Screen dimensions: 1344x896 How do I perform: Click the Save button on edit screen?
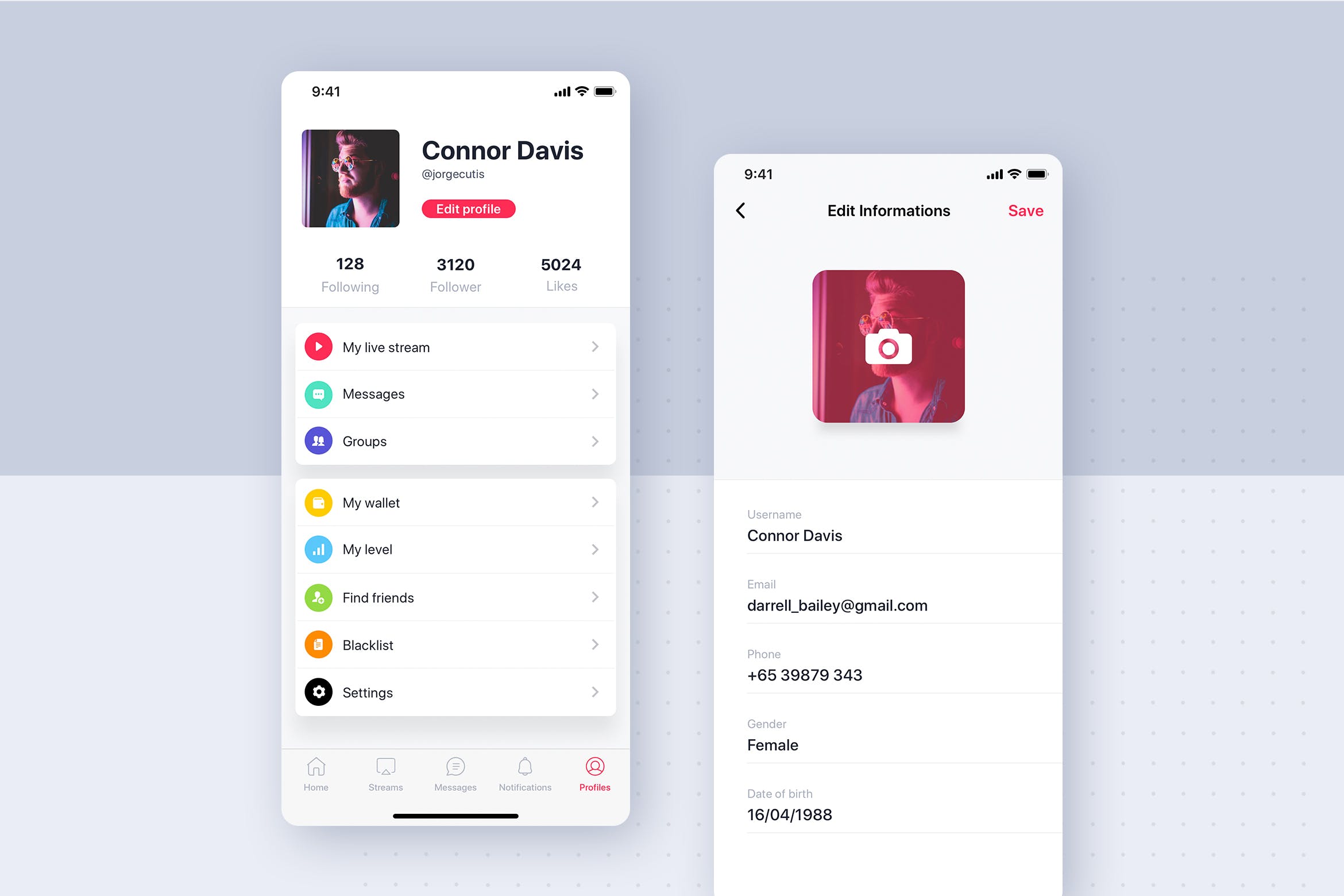[1025, 211]
